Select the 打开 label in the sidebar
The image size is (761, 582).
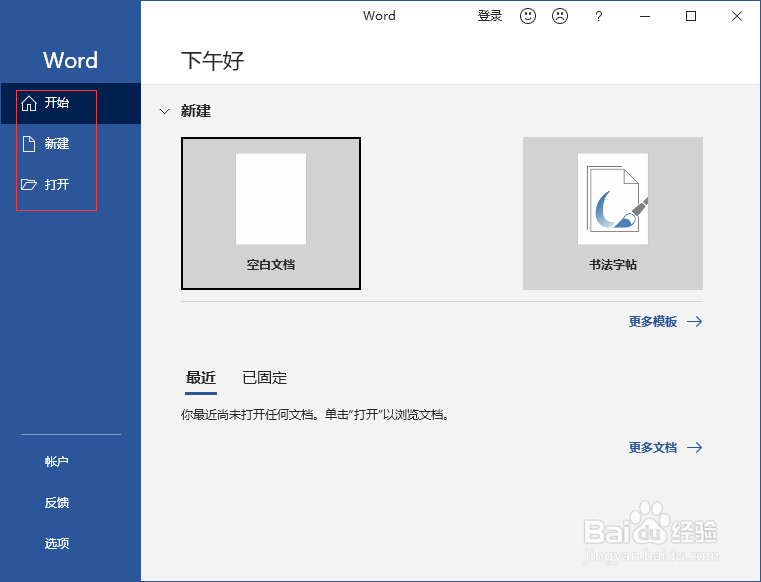(x=57, y=184)
